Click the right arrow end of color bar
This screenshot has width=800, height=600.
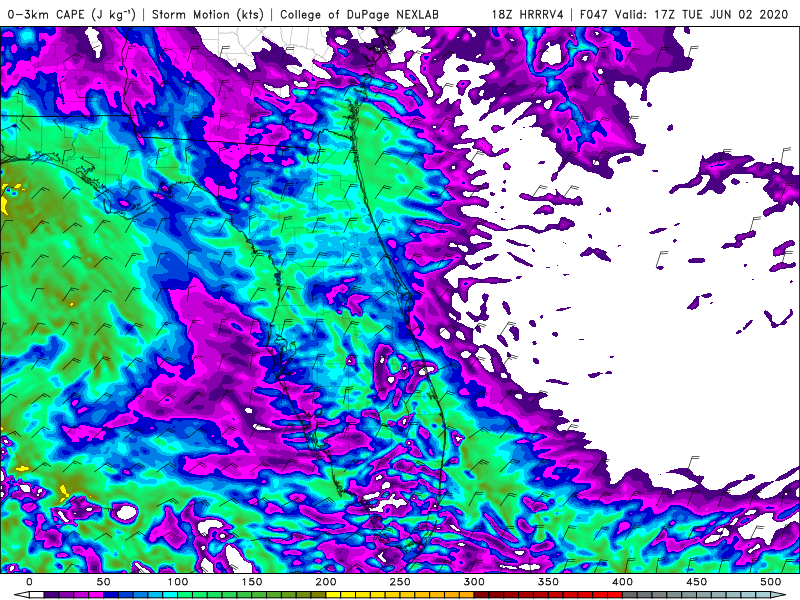pyautogui.click(x=778, y=595)
